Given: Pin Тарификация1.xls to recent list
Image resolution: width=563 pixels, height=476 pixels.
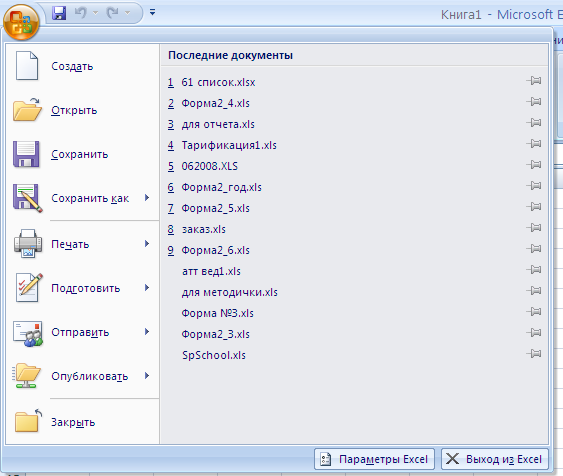Looking at the screenshot, I should [534, 144].
